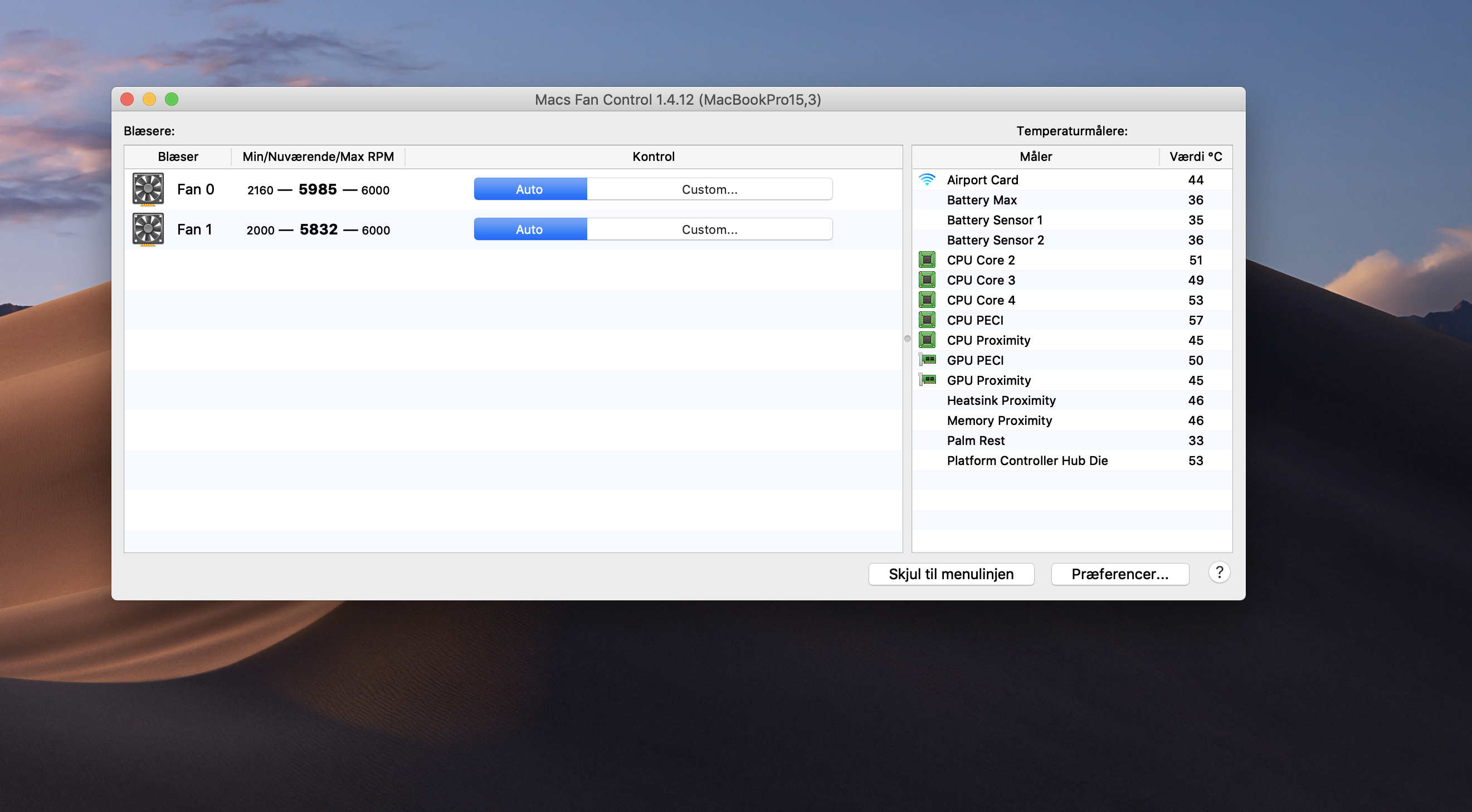Viewport: 1472px width, 812px height.
Task: Click the CPU Proximity chip icon
Action: click(927, 340)
